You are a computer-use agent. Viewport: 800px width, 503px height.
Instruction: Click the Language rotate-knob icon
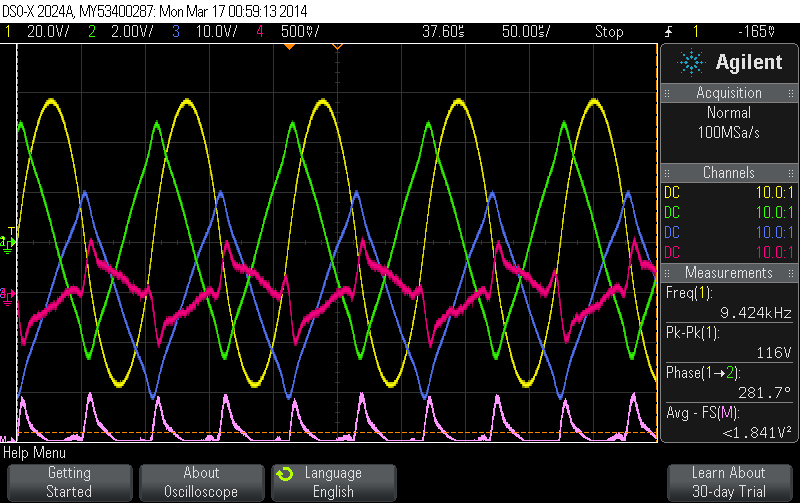(x=285, y=474)
